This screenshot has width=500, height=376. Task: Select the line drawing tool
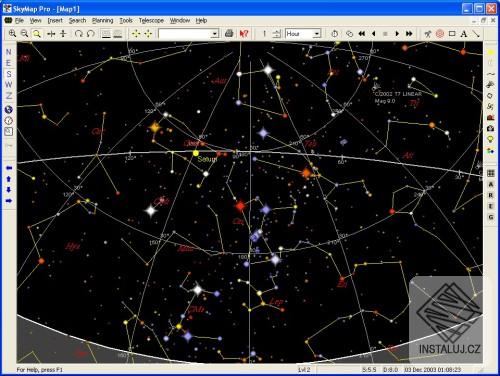point(476,34)
